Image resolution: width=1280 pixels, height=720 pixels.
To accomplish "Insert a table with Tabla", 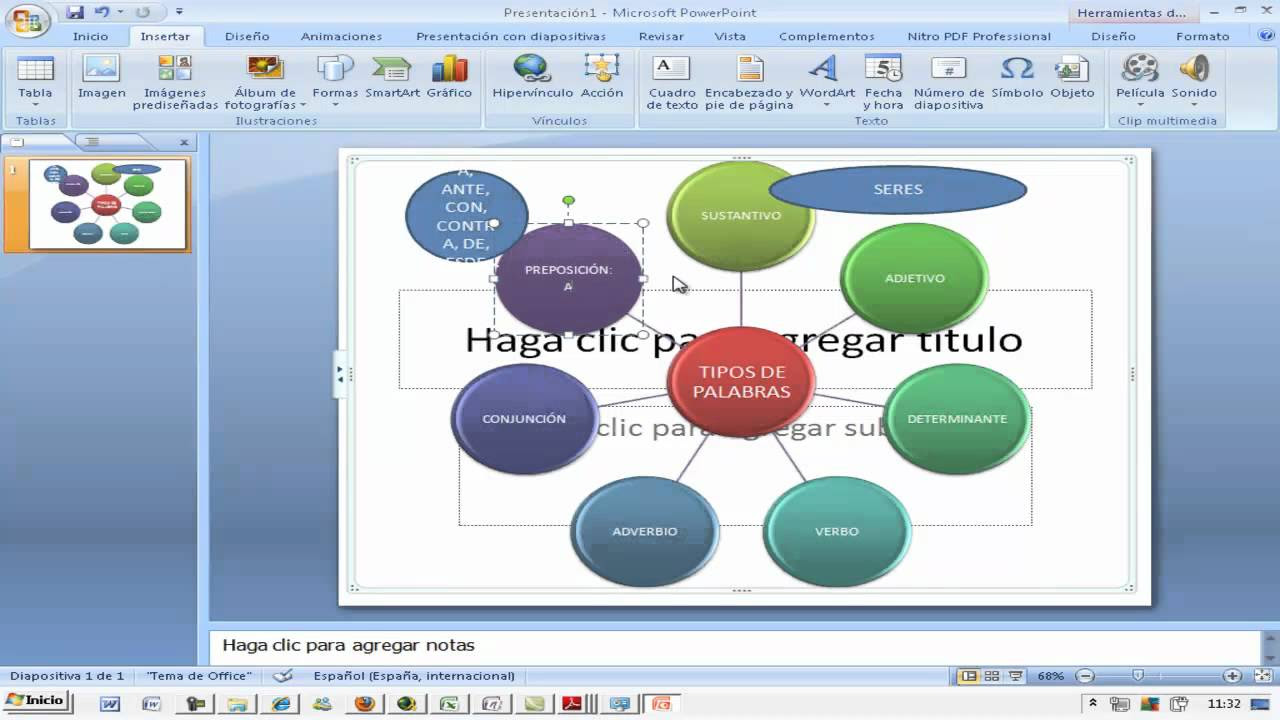I will pos(35,80).
